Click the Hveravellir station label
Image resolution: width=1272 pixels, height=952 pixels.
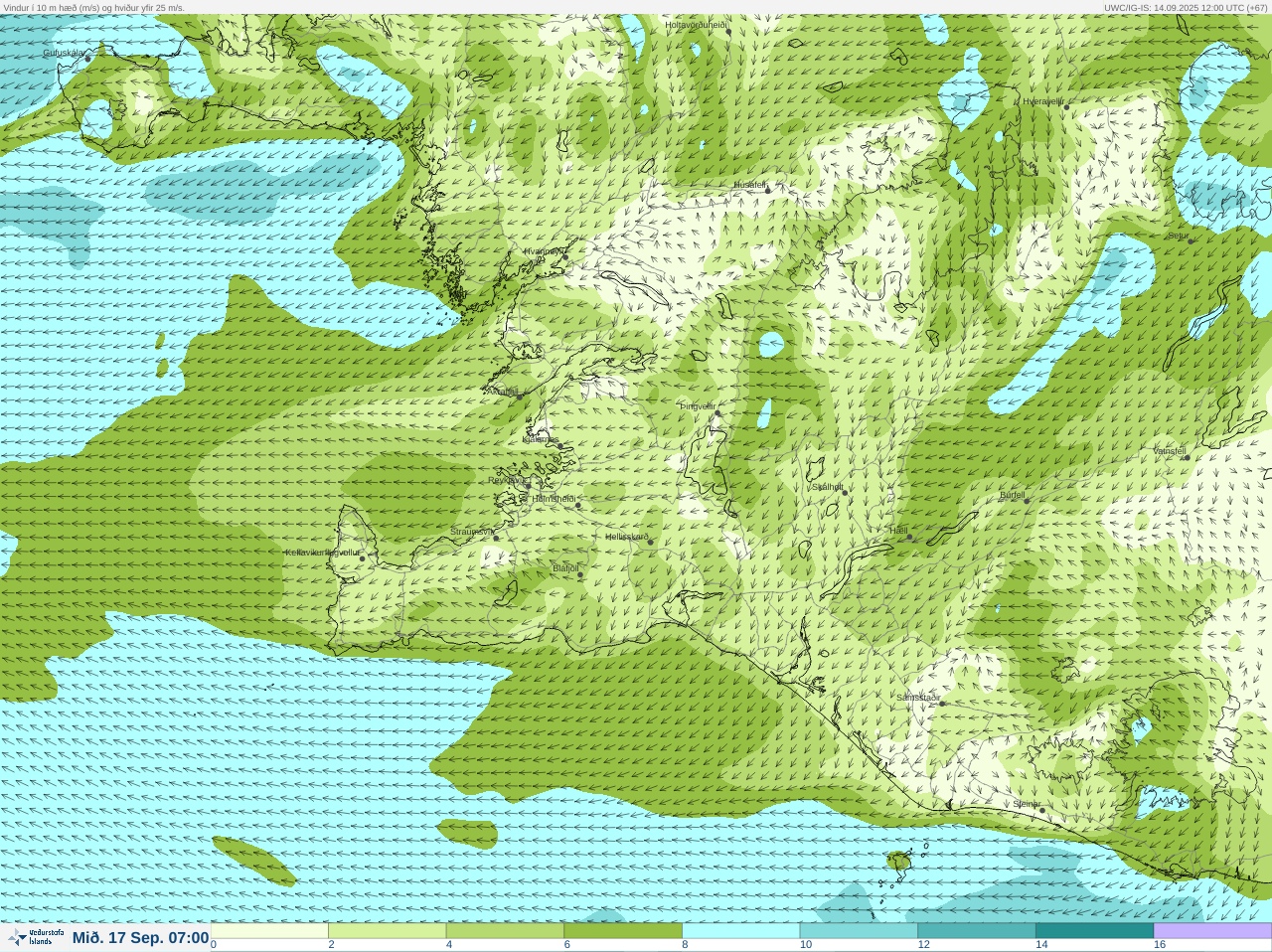coord(1043,101)
